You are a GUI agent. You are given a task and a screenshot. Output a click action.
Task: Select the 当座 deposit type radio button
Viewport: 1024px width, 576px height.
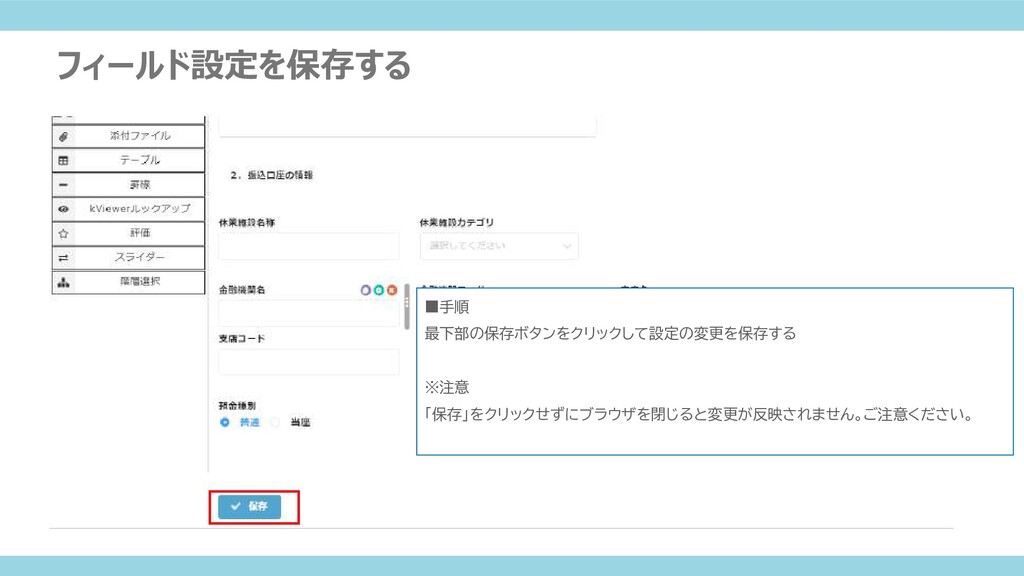[276, 423]
